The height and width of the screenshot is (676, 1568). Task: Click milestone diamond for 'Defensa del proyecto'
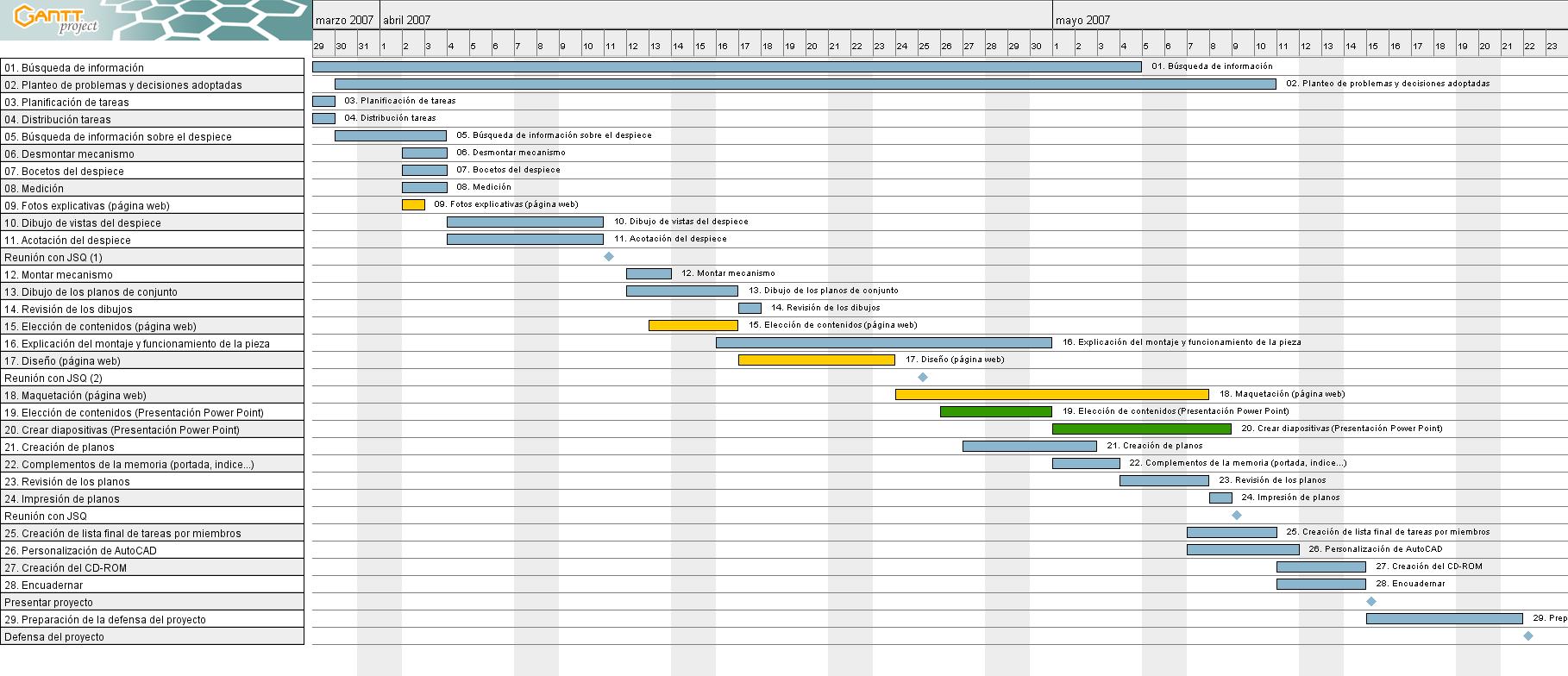click(1528, 635)
